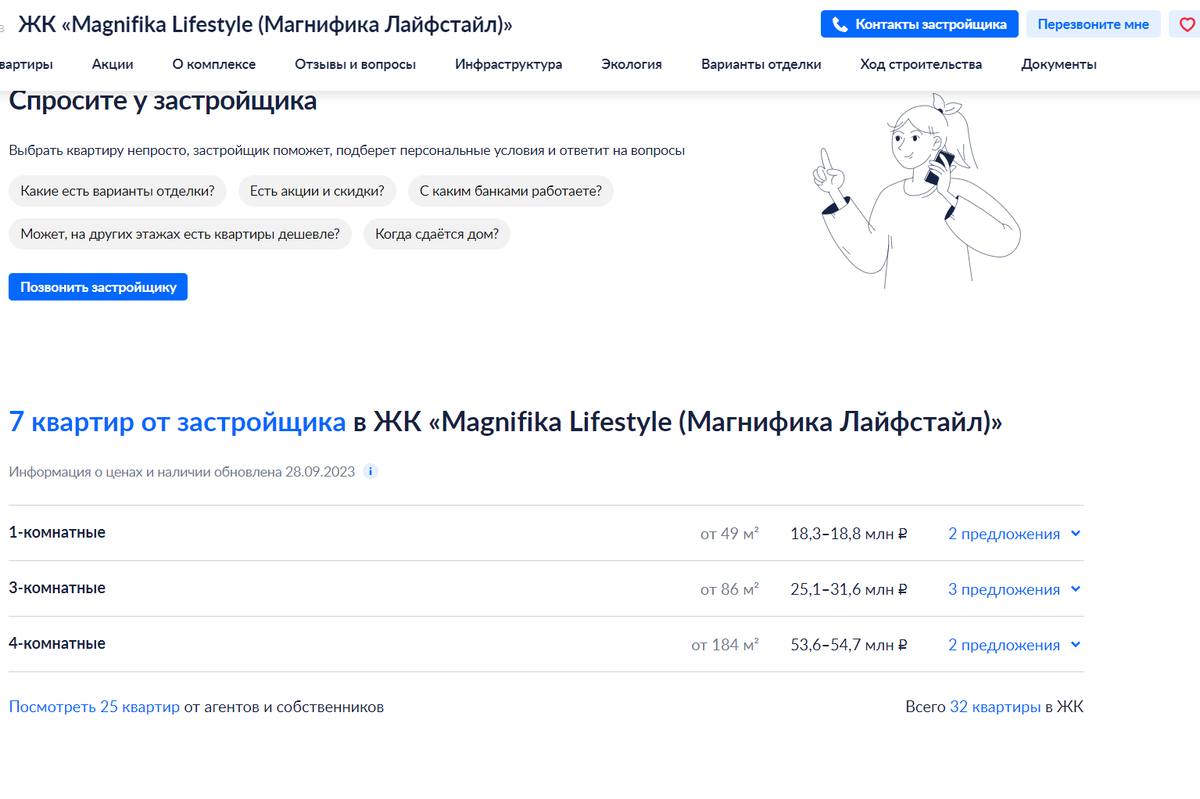Click the 7 квартир от застройщика link
1200x799 pixels.
point(176,421)
